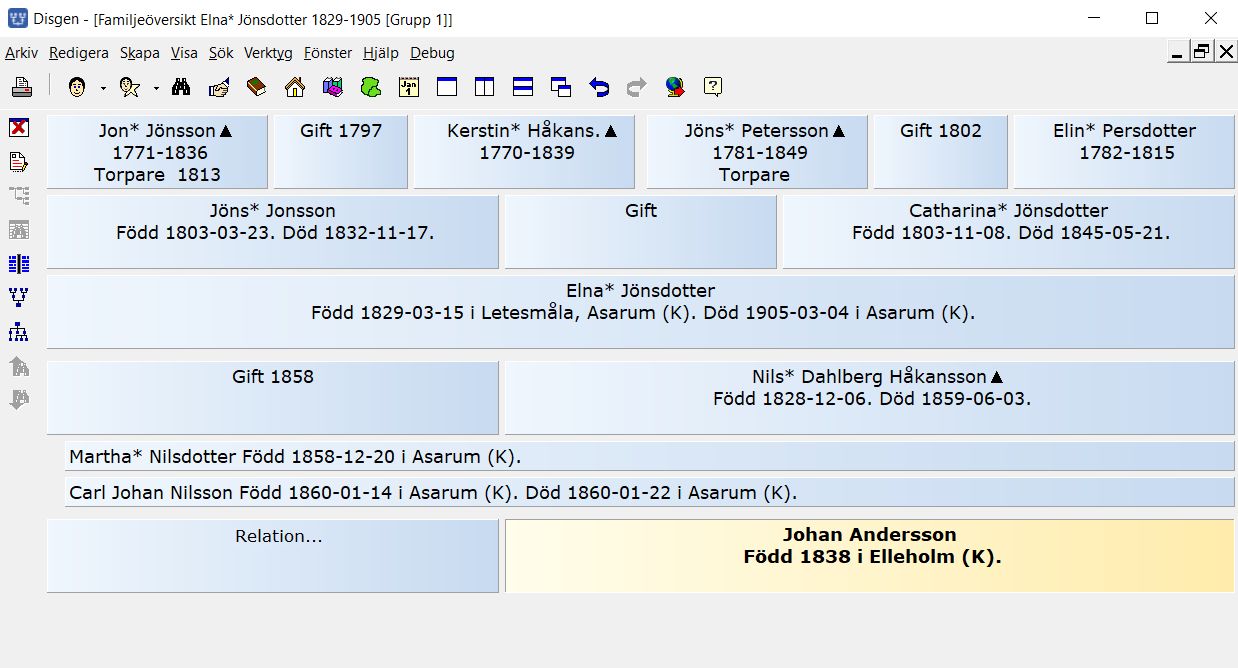Screen dimensions: 1238x668
Task: Close the inner document window
Action: point(1226,52)
